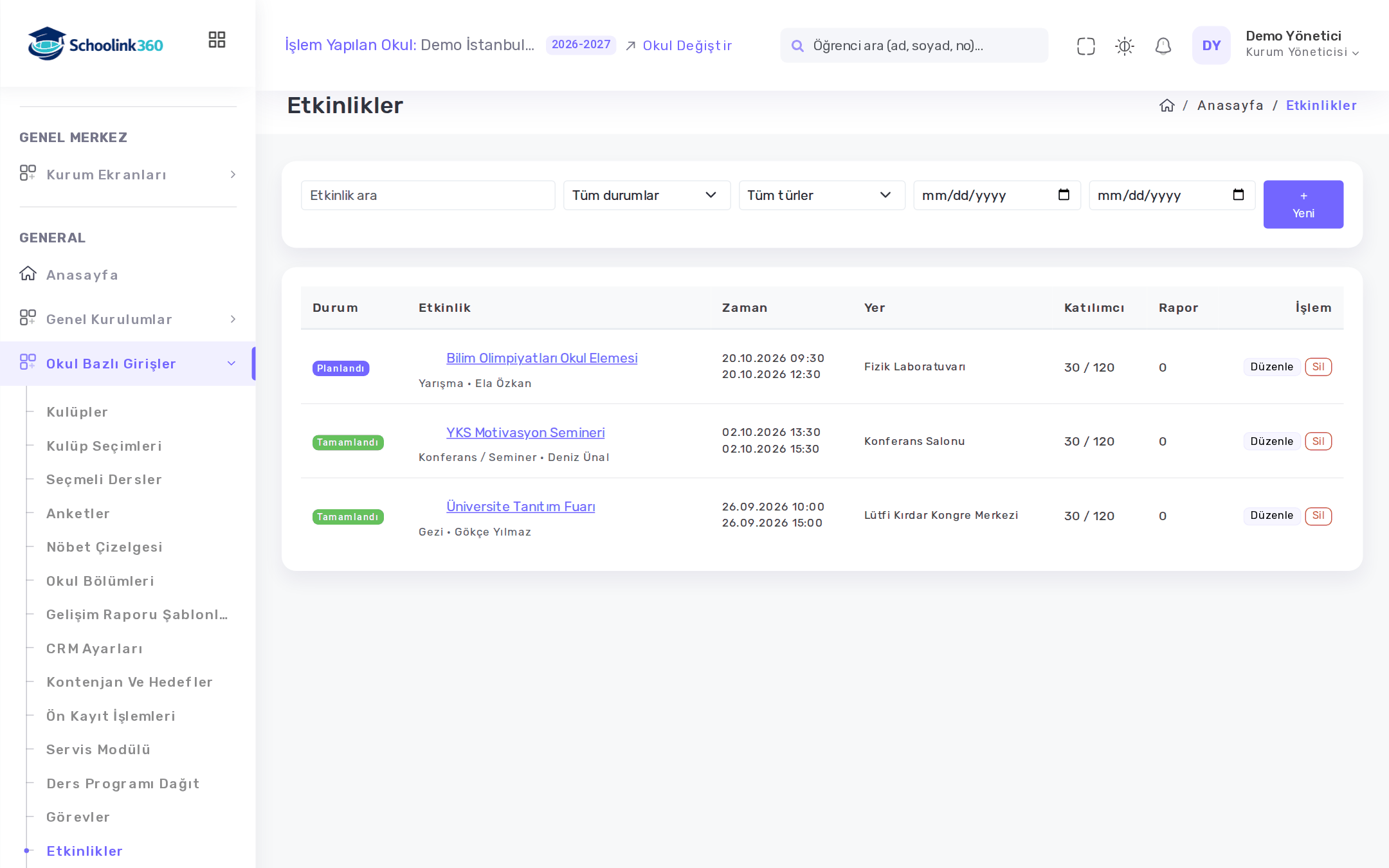Open Seçmeli Dersler menu item
This screenshot has height=868, width=1389.
click(x=104, y=479)
